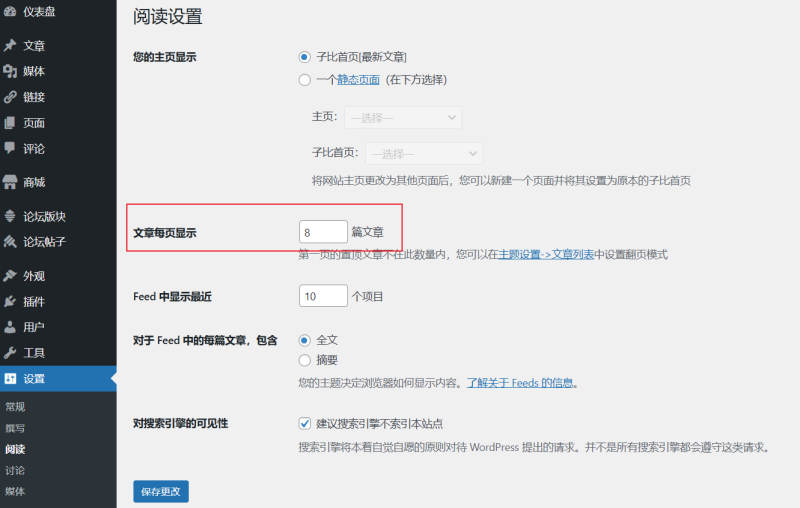This screenshot has width=800, height=508.
Task: Click the 文章 pushpin icon
Action: click(x=10, y=45)
